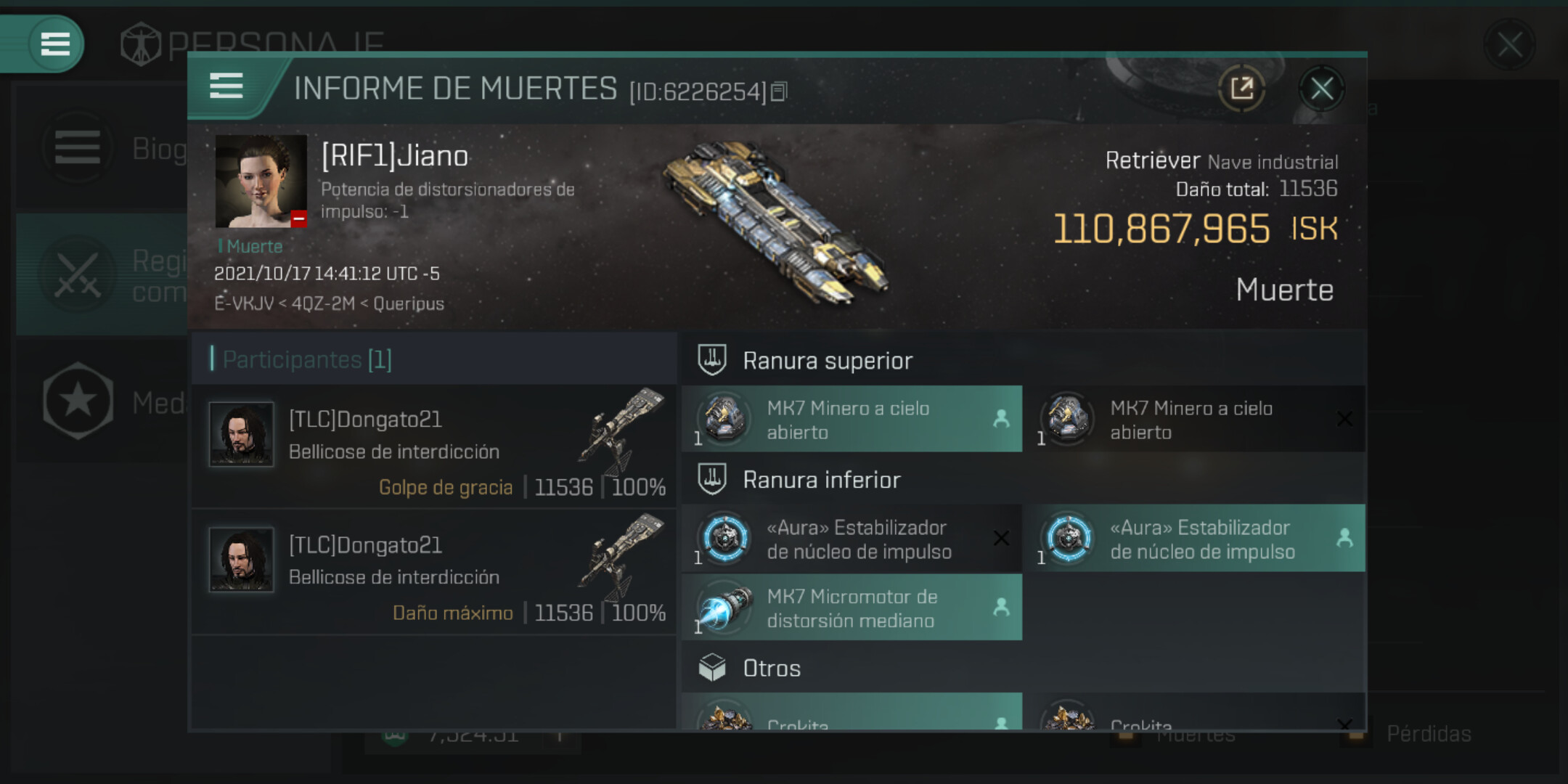Open the medals sidebar star icon
Image resolution: width=1568 pixels, height=784 pixels.
point(78,401)
